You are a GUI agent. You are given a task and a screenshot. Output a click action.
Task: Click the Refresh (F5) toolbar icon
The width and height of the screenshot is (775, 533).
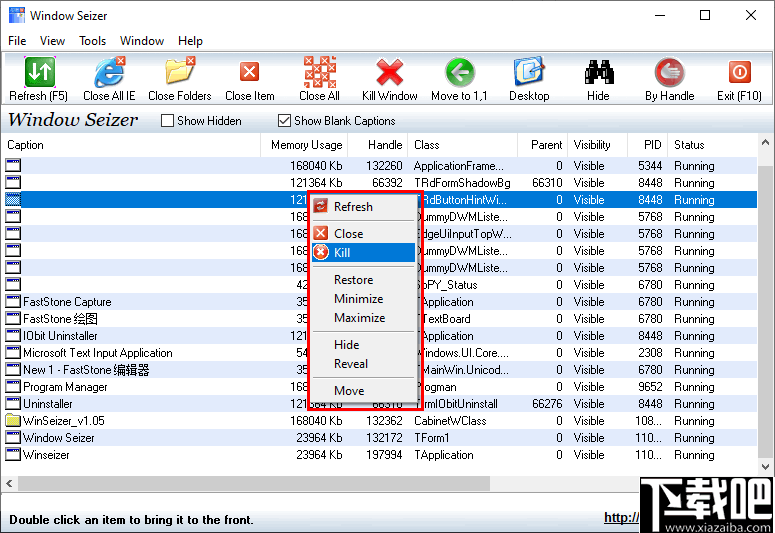point(40,72)
